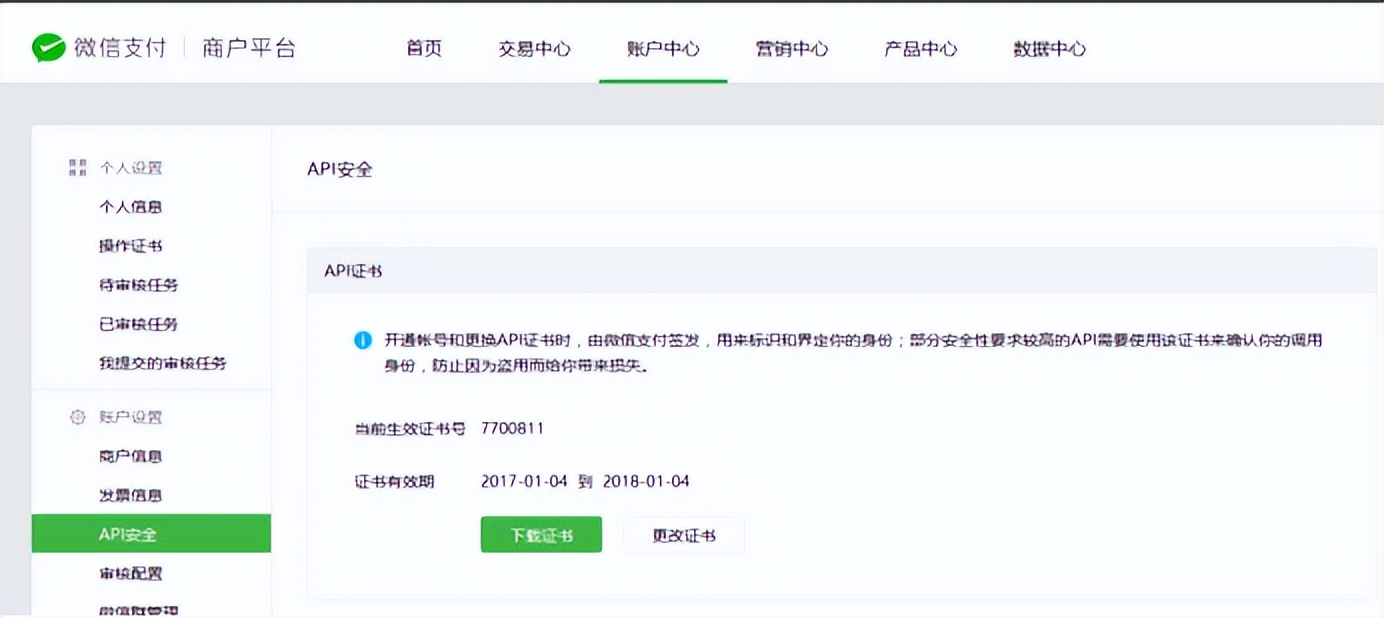This screenshot has width=1384, height=618.
Task: Click the 下载证书 button
Action: (x=541, y=534)
